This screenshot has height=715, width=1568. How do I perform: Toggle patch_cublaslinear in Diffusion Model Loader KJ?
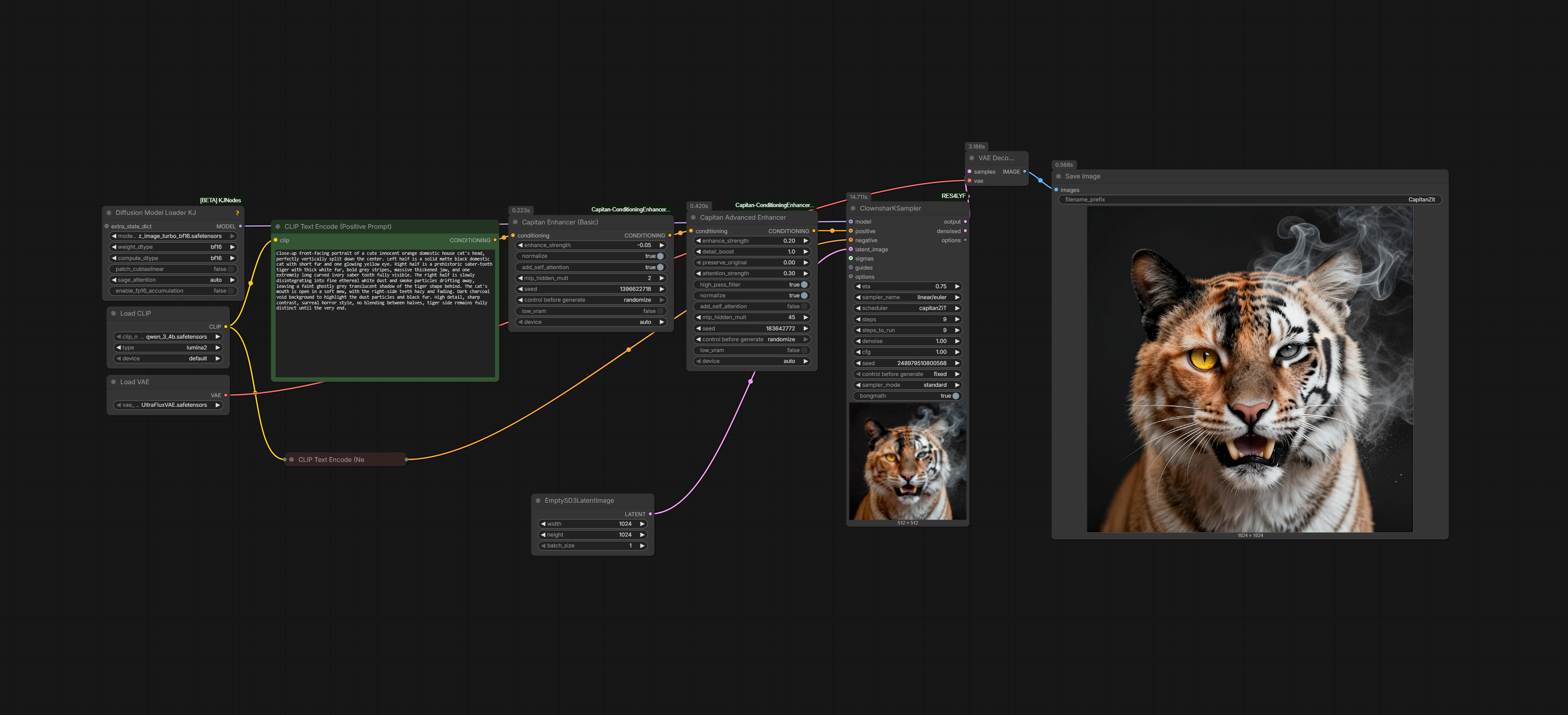click(231, 269)
